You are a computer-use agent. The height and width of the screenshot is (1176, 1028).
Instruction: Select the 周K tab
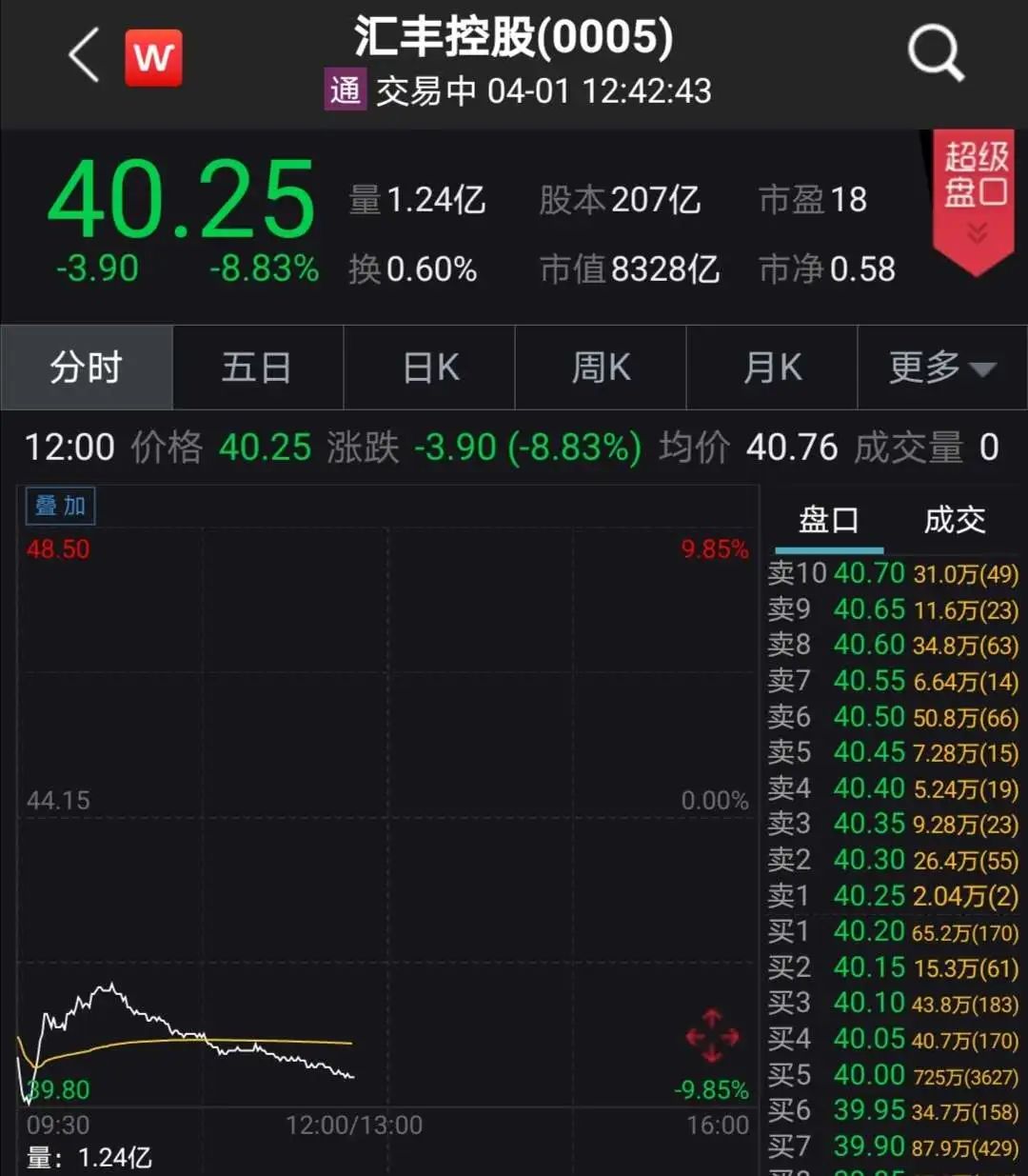click(600, 369)
